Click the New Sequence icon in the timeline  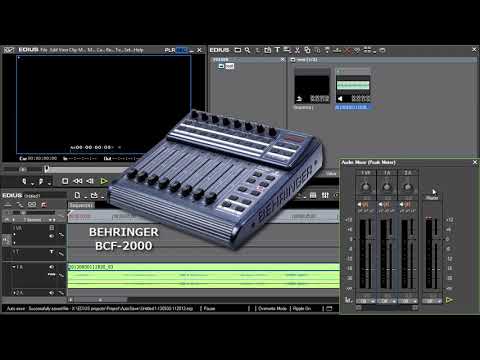[x=77, y=195]
